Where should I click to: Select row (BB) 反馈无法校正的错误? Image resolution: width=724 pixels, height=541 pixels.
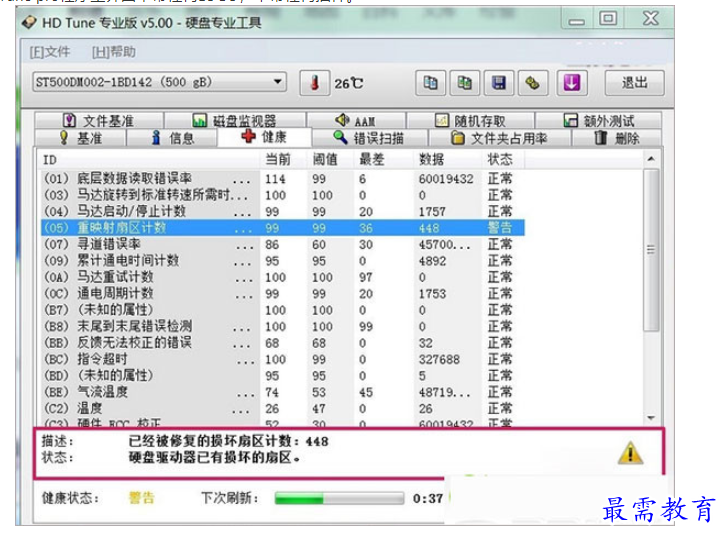[x=283, y=343]
